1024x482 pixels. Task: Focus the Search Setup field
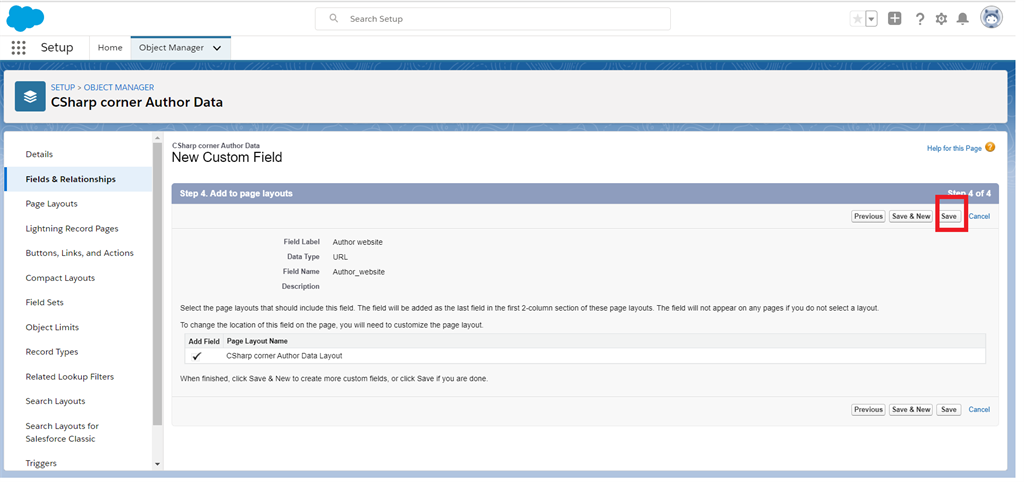492,19
